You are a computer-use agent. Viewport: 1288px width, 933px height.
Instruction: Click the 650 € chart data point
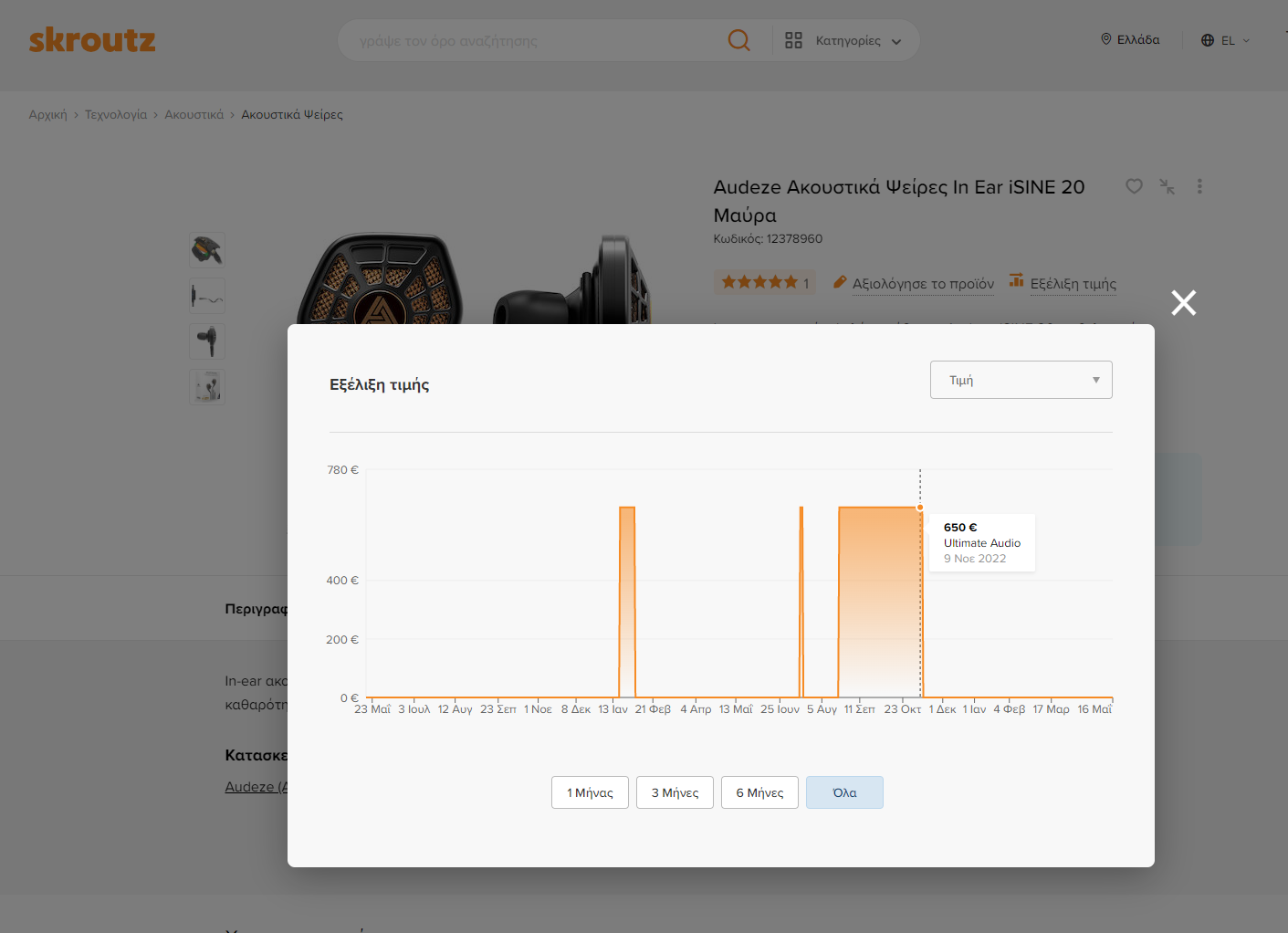coord(920,508)
